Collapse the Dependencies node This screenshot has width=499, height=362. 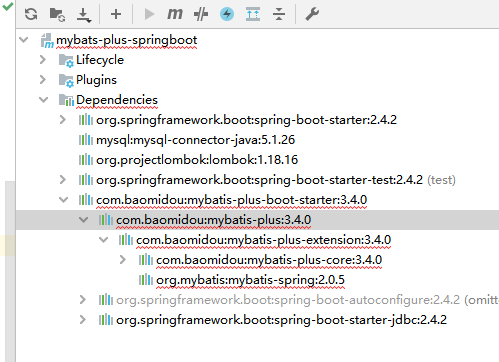click(44, 100)
